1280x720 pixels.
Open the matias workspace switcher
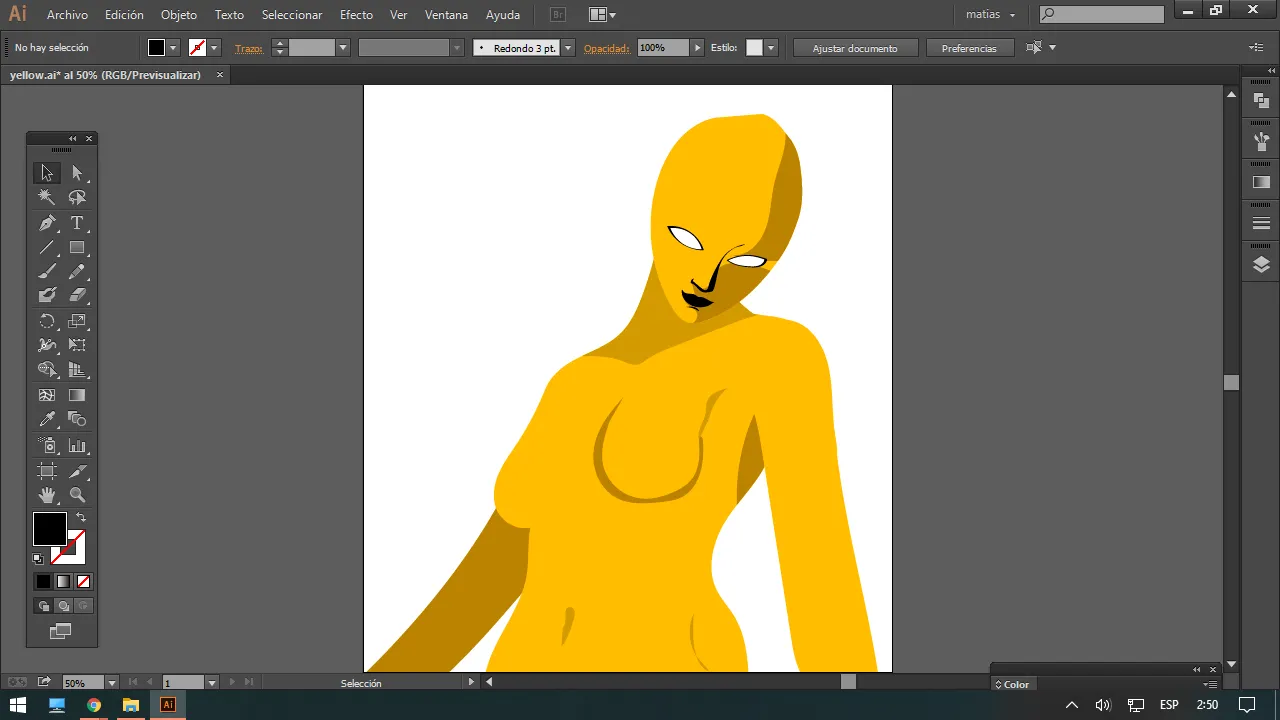991,15
